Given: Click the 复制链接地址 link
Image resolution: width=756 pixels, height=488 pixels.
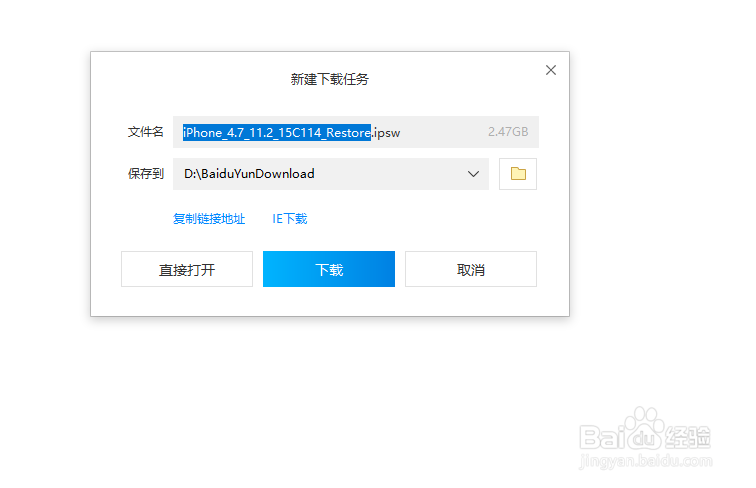Looking at the screenshot, I should pyautogui.click(x=209, y=219).
